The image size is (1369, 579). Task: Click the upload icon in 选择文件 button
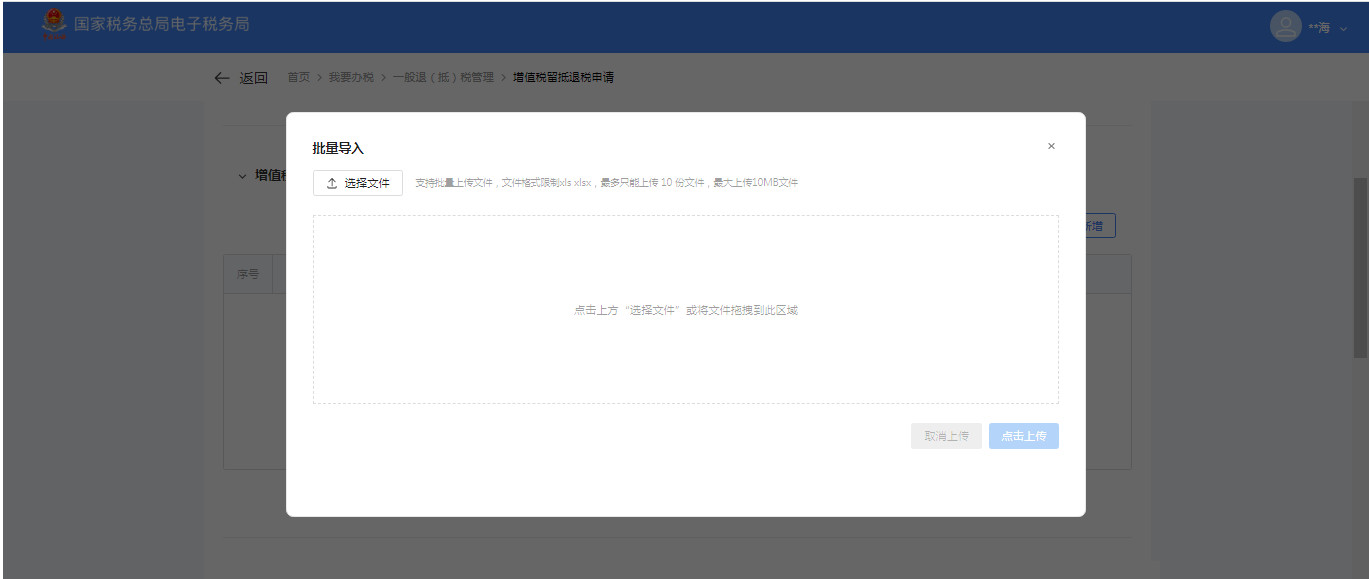click(x=332, y=183)
